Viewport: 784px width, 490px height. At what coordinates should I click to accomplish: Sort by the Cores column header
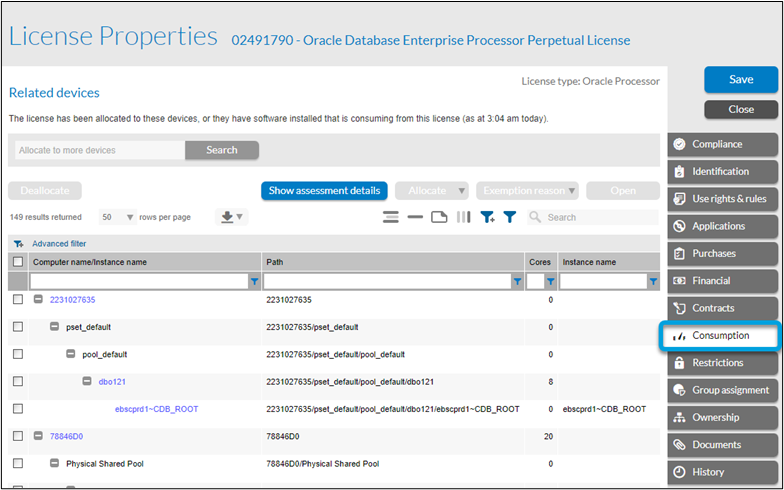(x=540, y=262)
